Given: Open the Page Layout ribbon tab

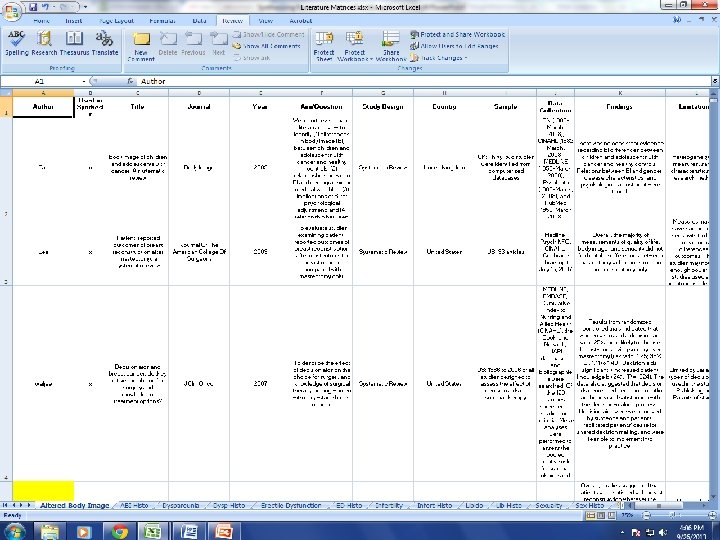Looking at the screenshot, I should click(x=117, y=21).
